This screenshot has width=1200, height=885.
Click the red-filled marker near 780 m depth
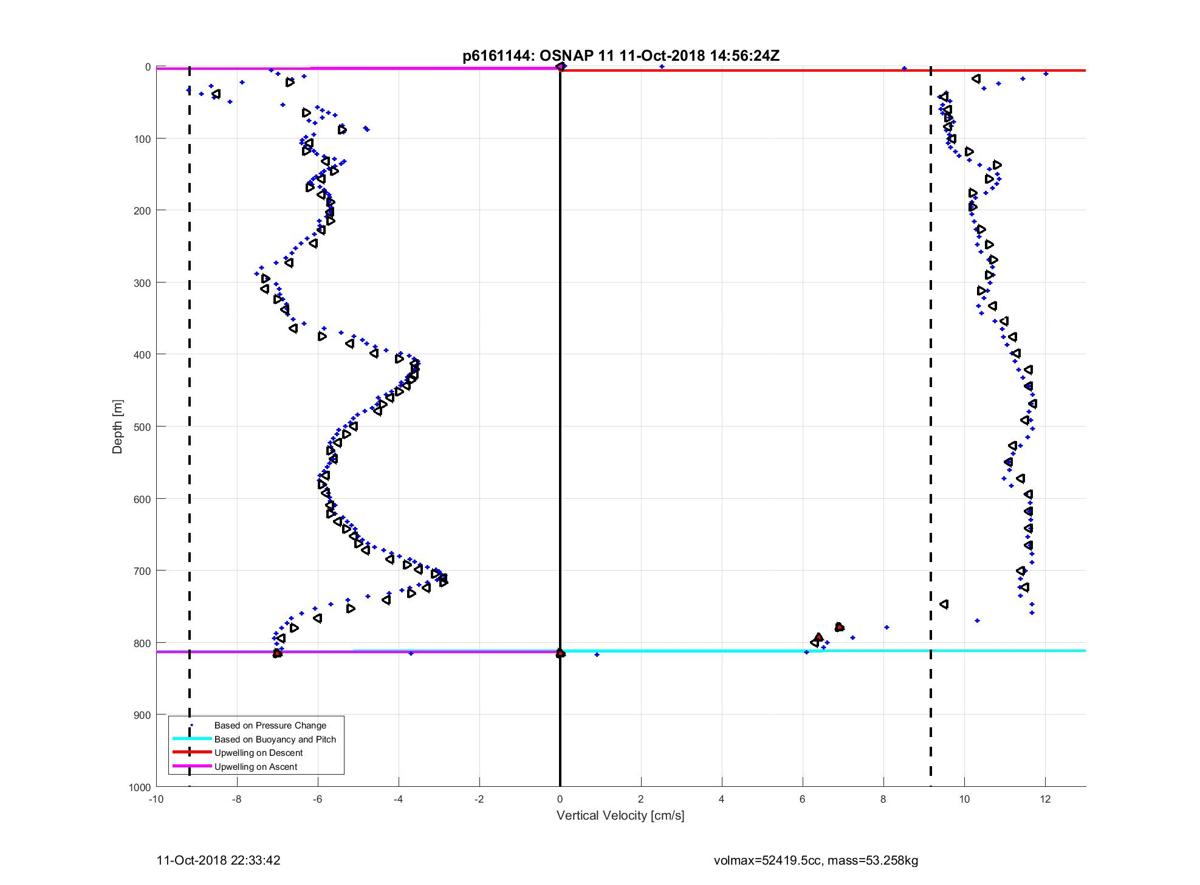coord(839,627)
